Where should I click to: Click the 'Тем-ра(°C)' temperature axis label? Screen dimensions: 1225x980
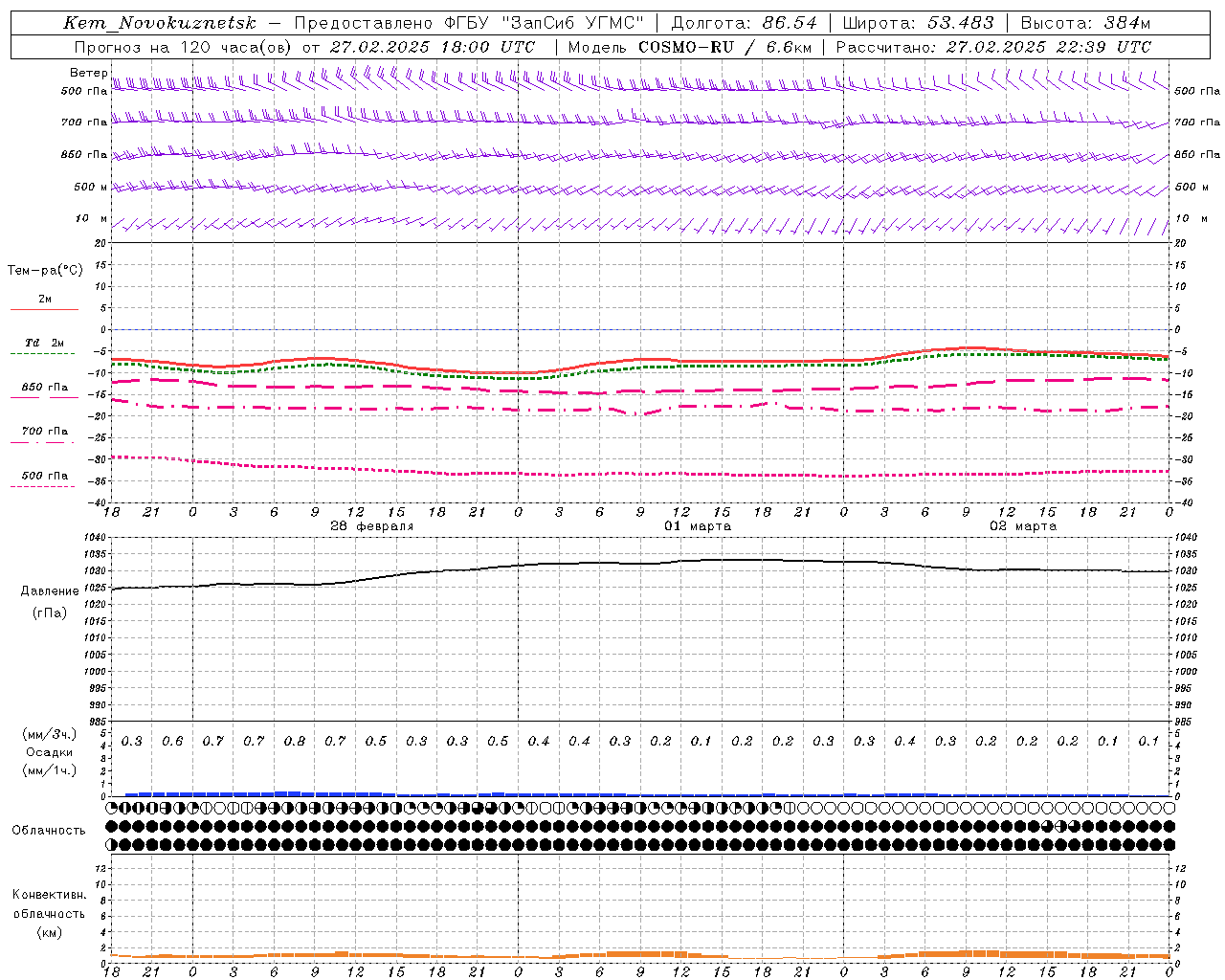(45, 271)
